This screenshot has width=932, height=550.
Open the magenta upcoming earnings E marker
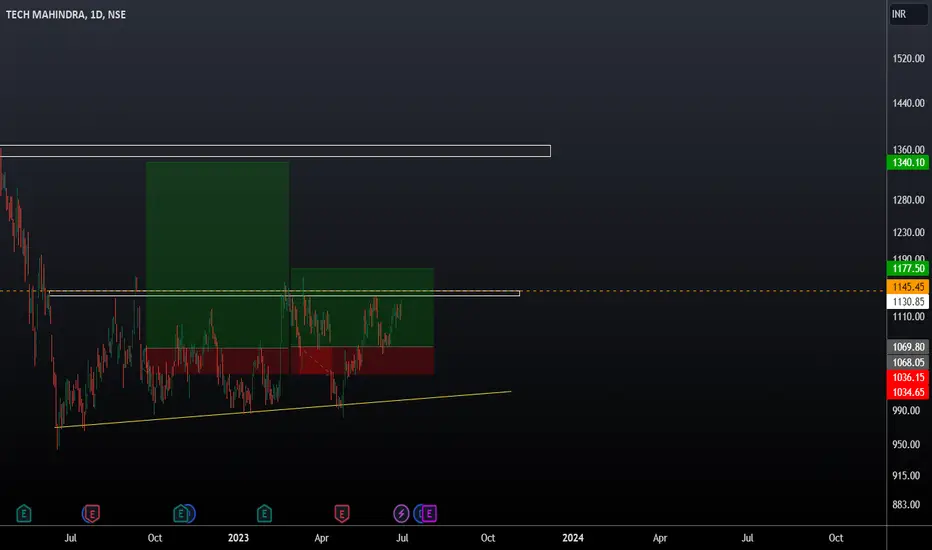pos(429,513)
